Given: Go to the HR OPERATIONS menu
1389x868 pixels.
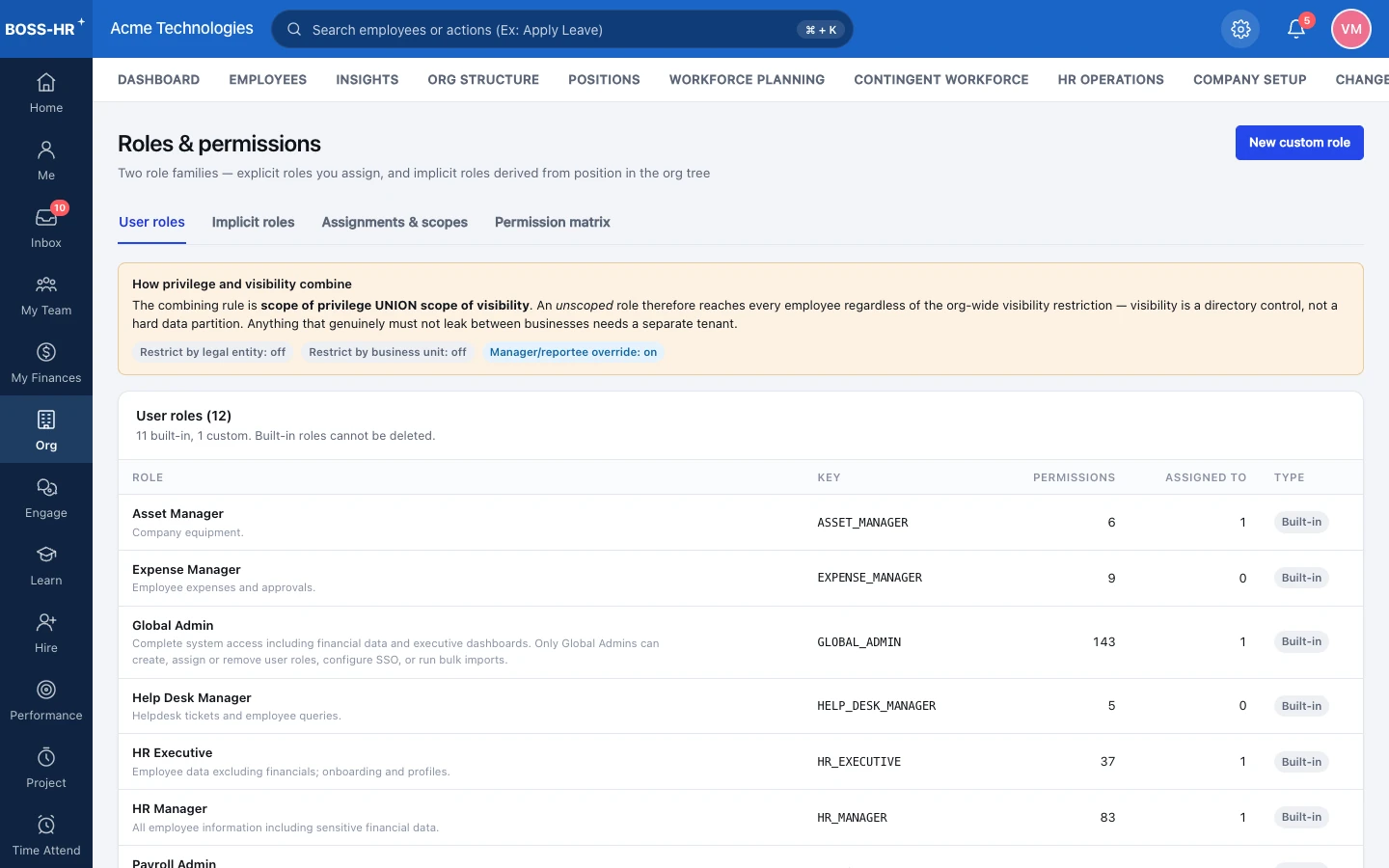Looking at the screenshot, I should 1111,80.
